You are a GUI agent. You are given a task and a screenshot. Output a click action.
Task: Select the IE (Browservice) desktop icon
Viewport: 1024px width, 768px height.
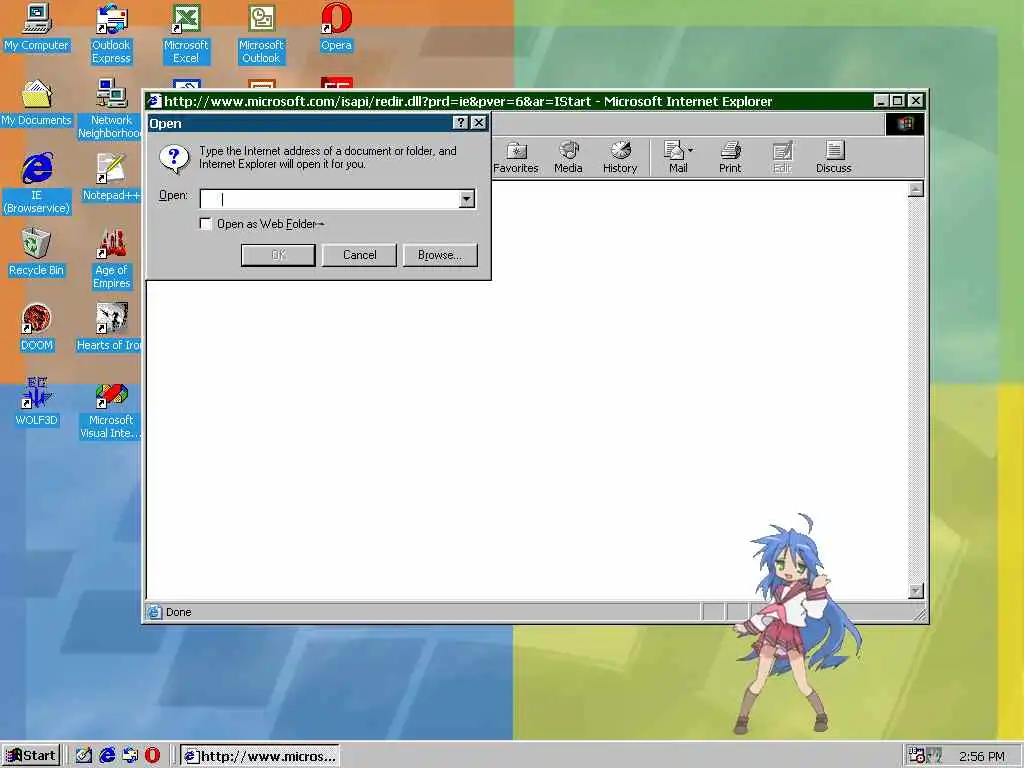point(37,184)
